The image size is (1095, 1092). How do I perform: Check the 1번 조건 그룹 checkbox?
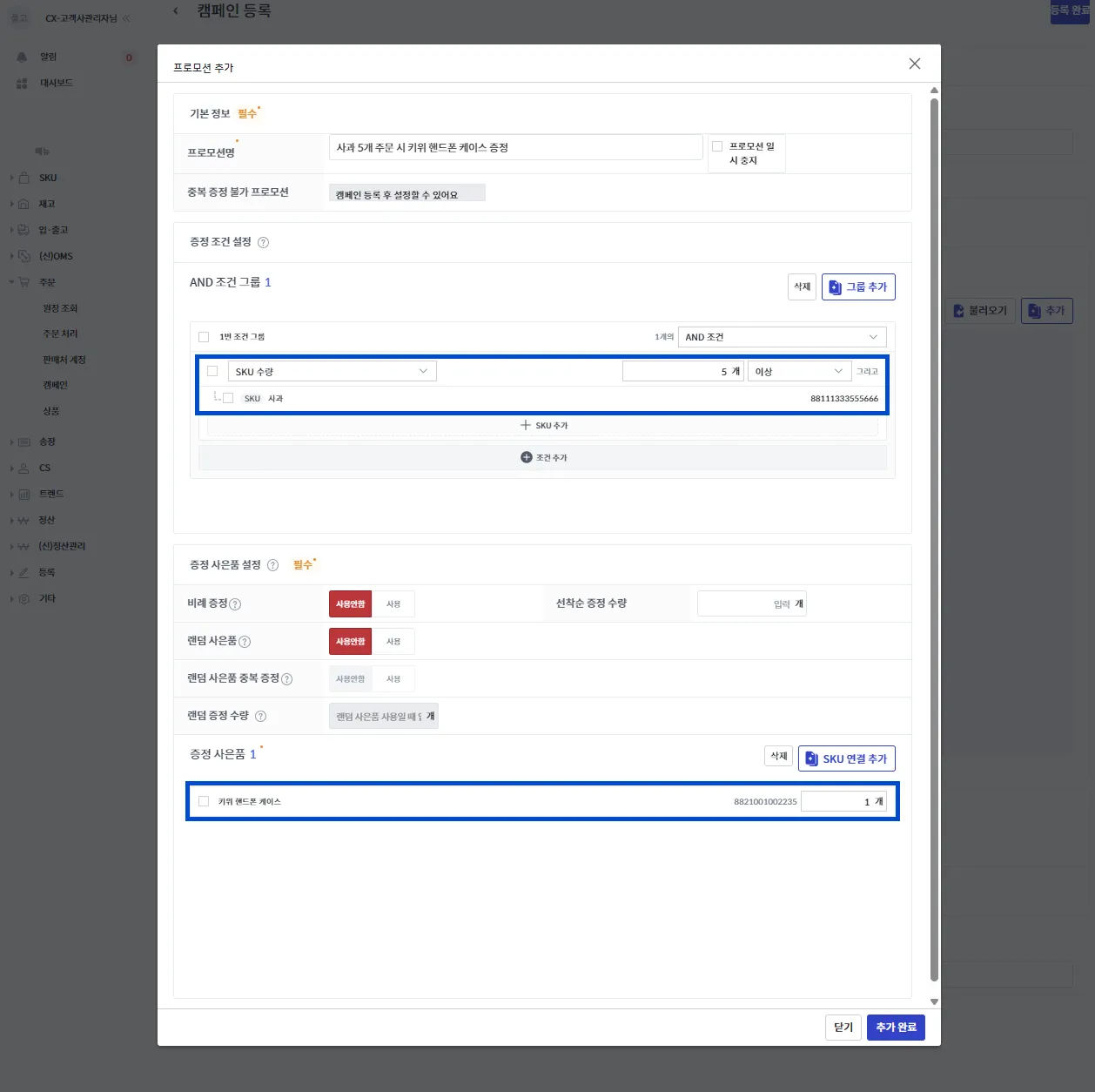point(204,337)
